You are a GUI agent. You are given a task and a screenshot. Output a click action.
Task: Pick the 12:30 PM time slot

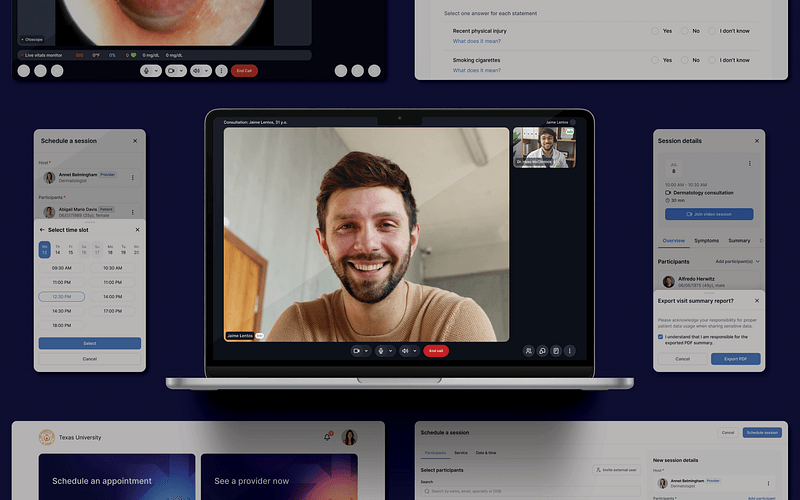[x=62, y=296]
